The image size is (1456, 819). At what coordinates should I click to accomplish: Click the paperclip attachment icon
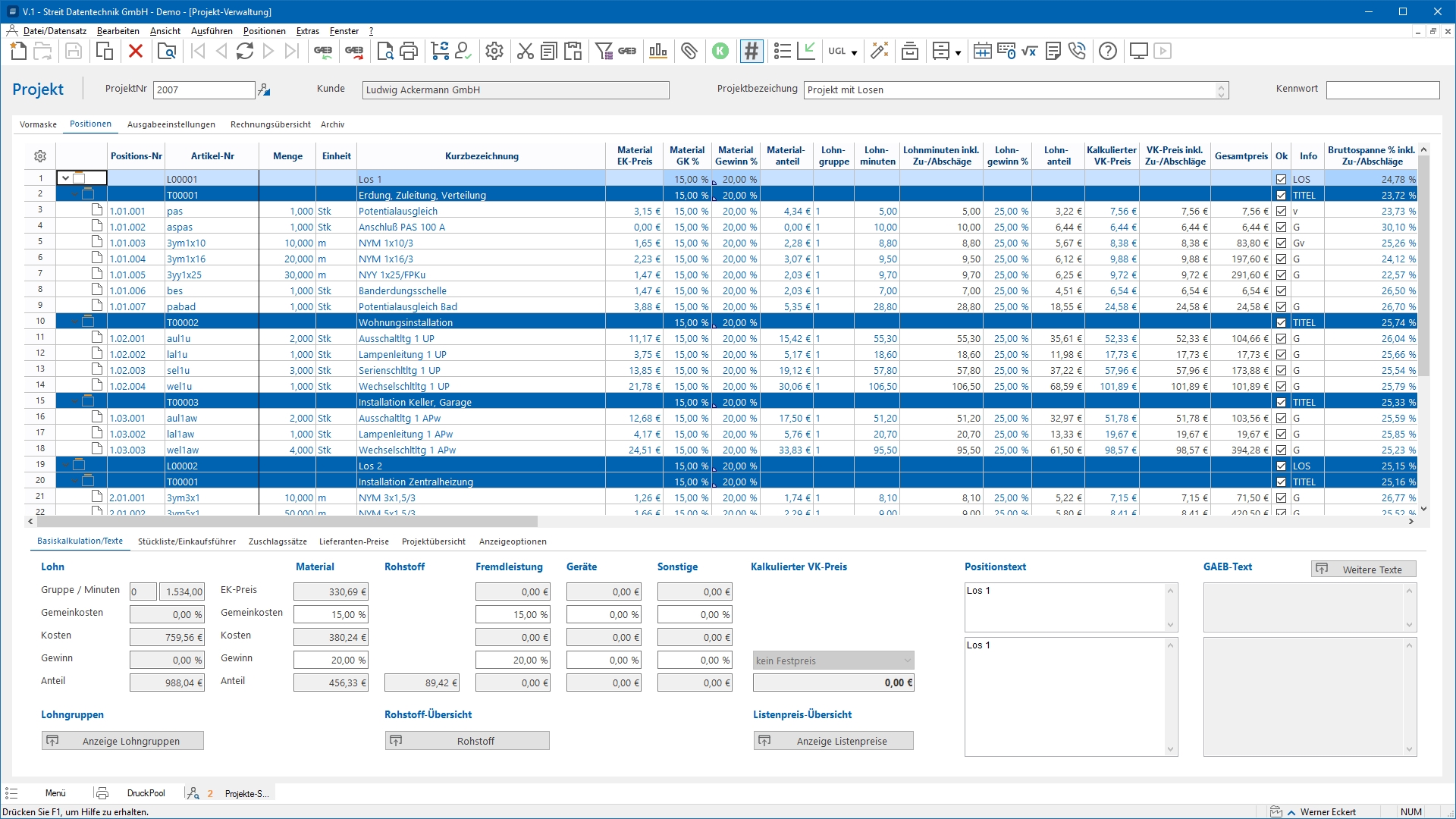click(x=689, y=52)
